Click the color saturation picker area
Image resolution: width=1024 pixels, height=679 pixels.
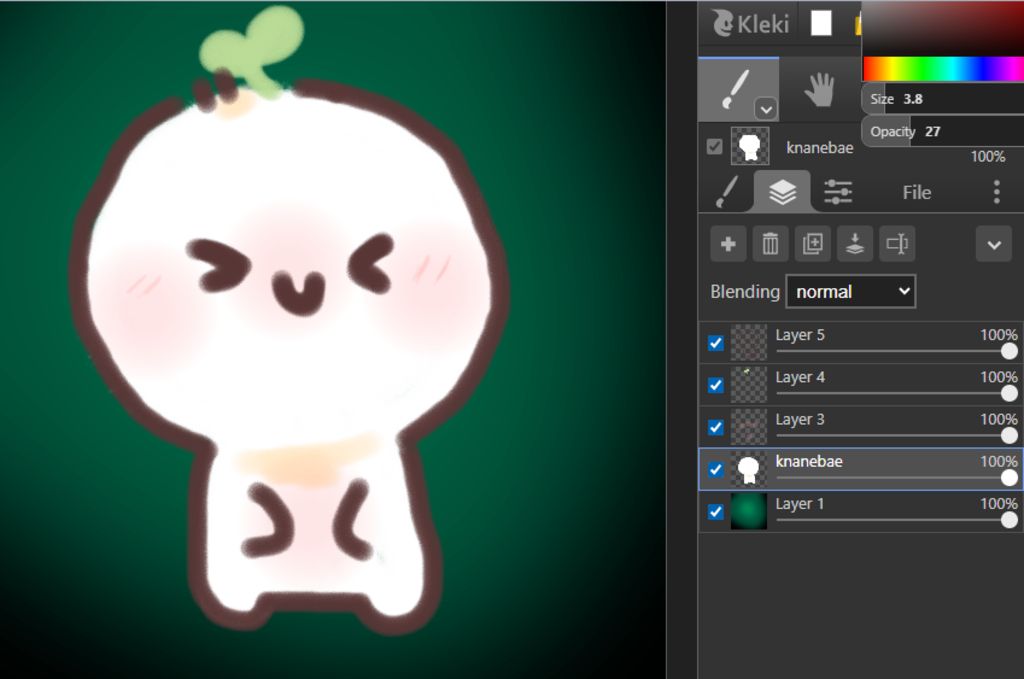(943, 28)
